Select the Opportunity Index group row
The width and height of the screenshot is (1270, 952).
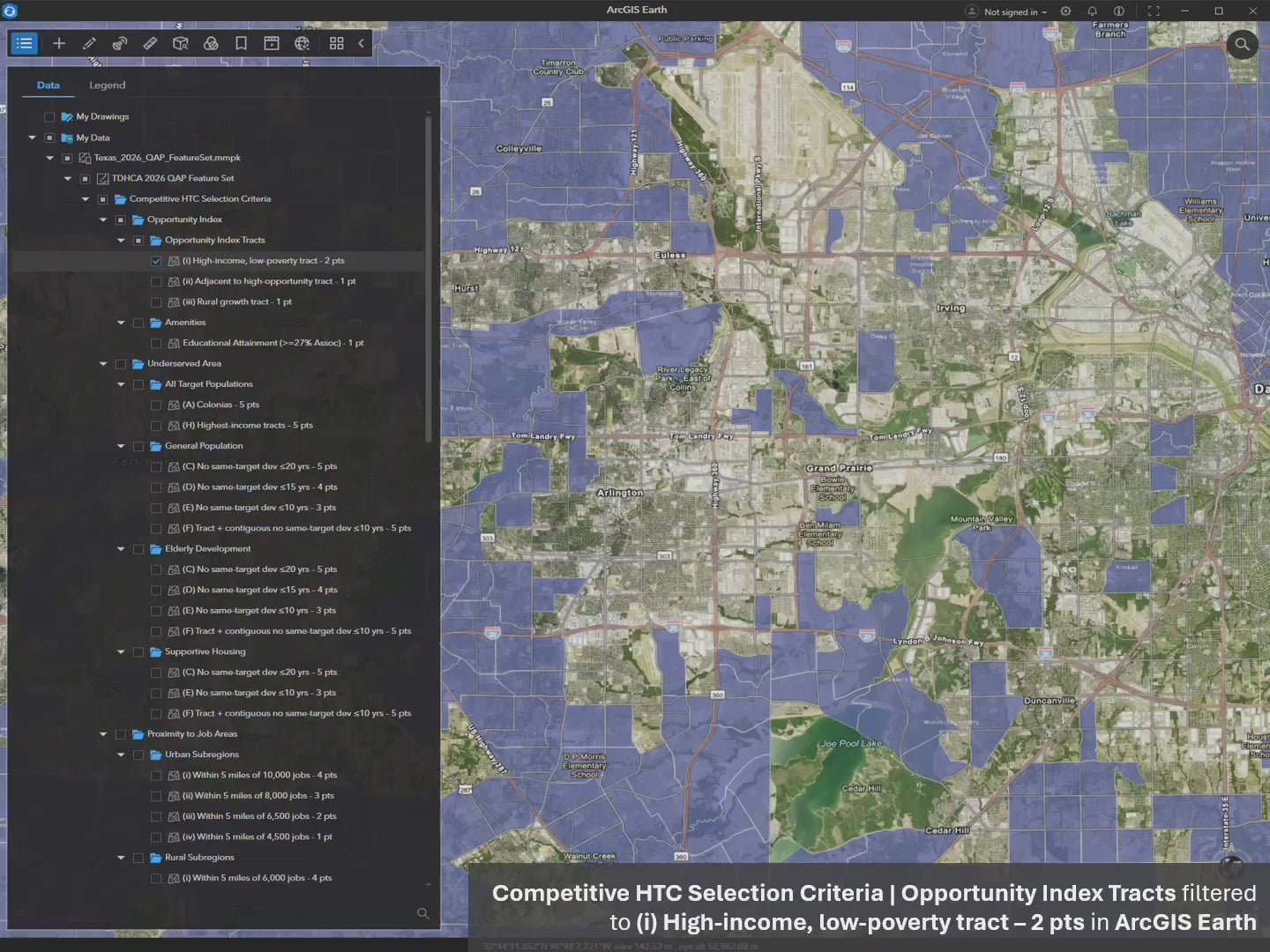pos(219,219)
